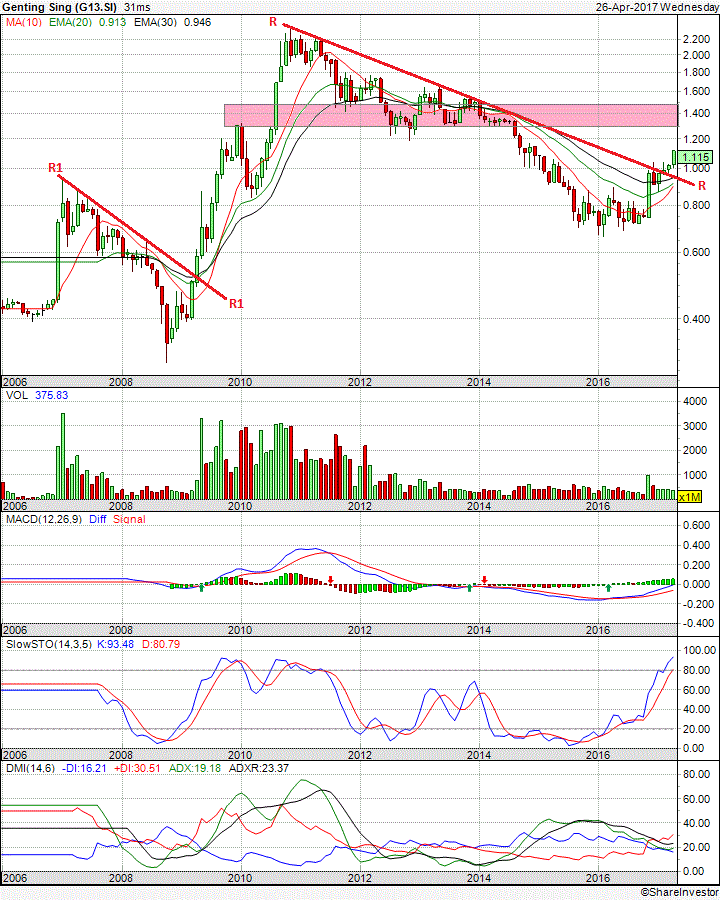
Task: Click the Genting Sing (G13.SI) chart title
Action: (x=59, y=7)
